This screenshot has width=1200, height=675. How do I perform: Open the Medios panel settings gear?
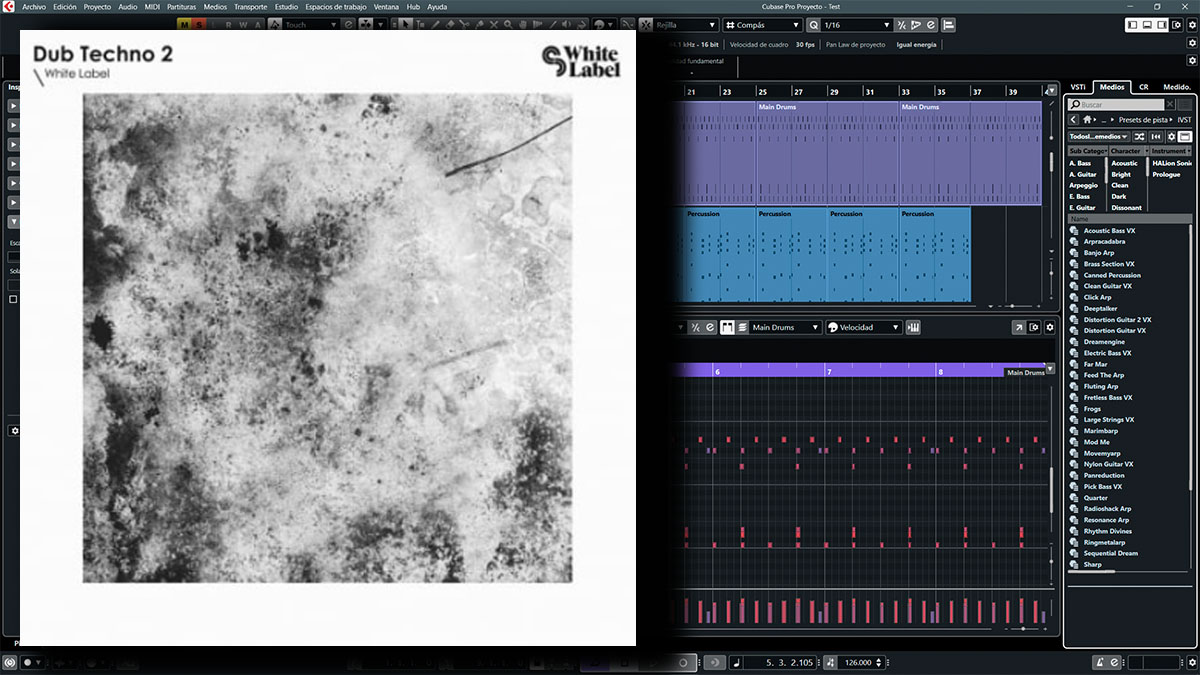pyautogui.click(x=1171, y=136)
